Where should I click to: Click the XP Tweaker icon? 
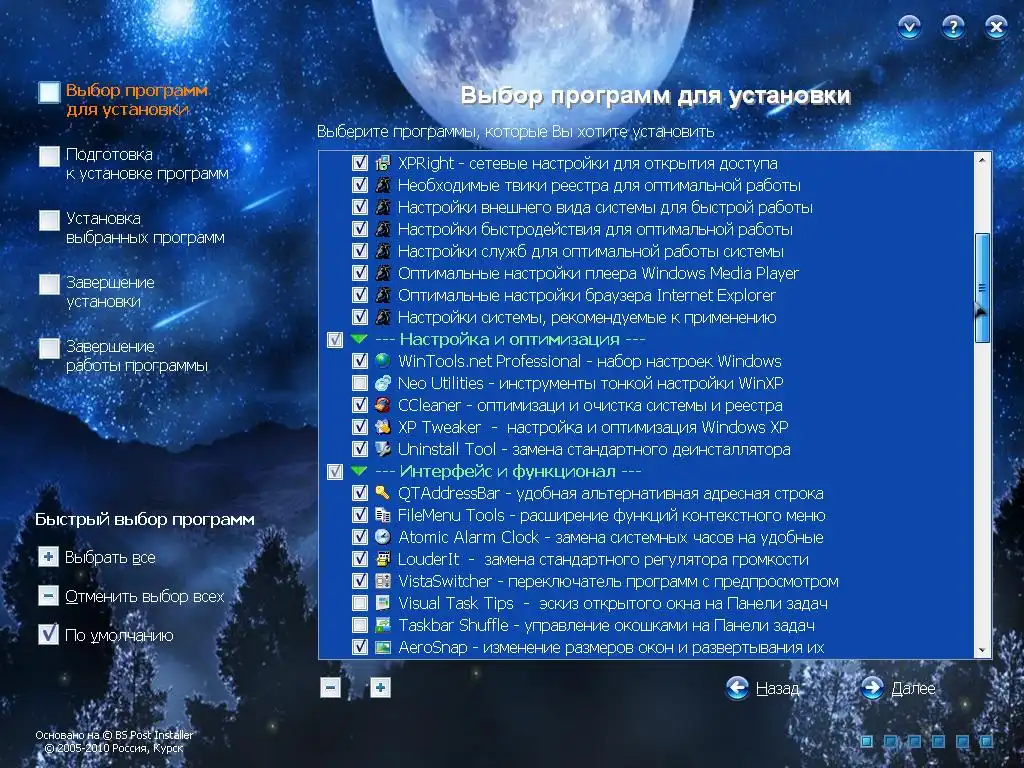pos(383,427)
